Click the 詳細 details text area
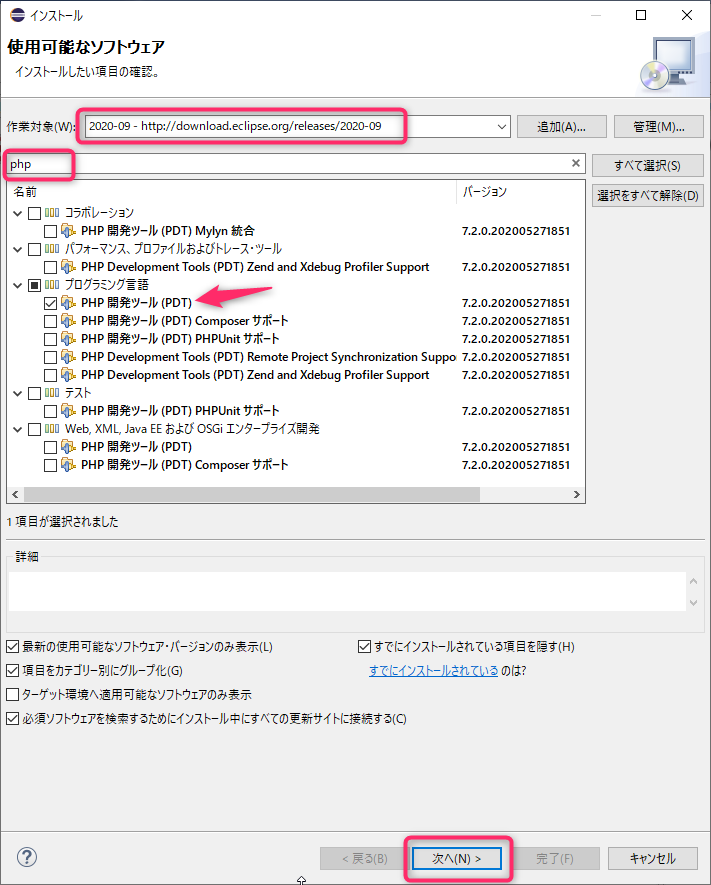The width and height of the screenshot is (711, 885). tap(347, 592)
